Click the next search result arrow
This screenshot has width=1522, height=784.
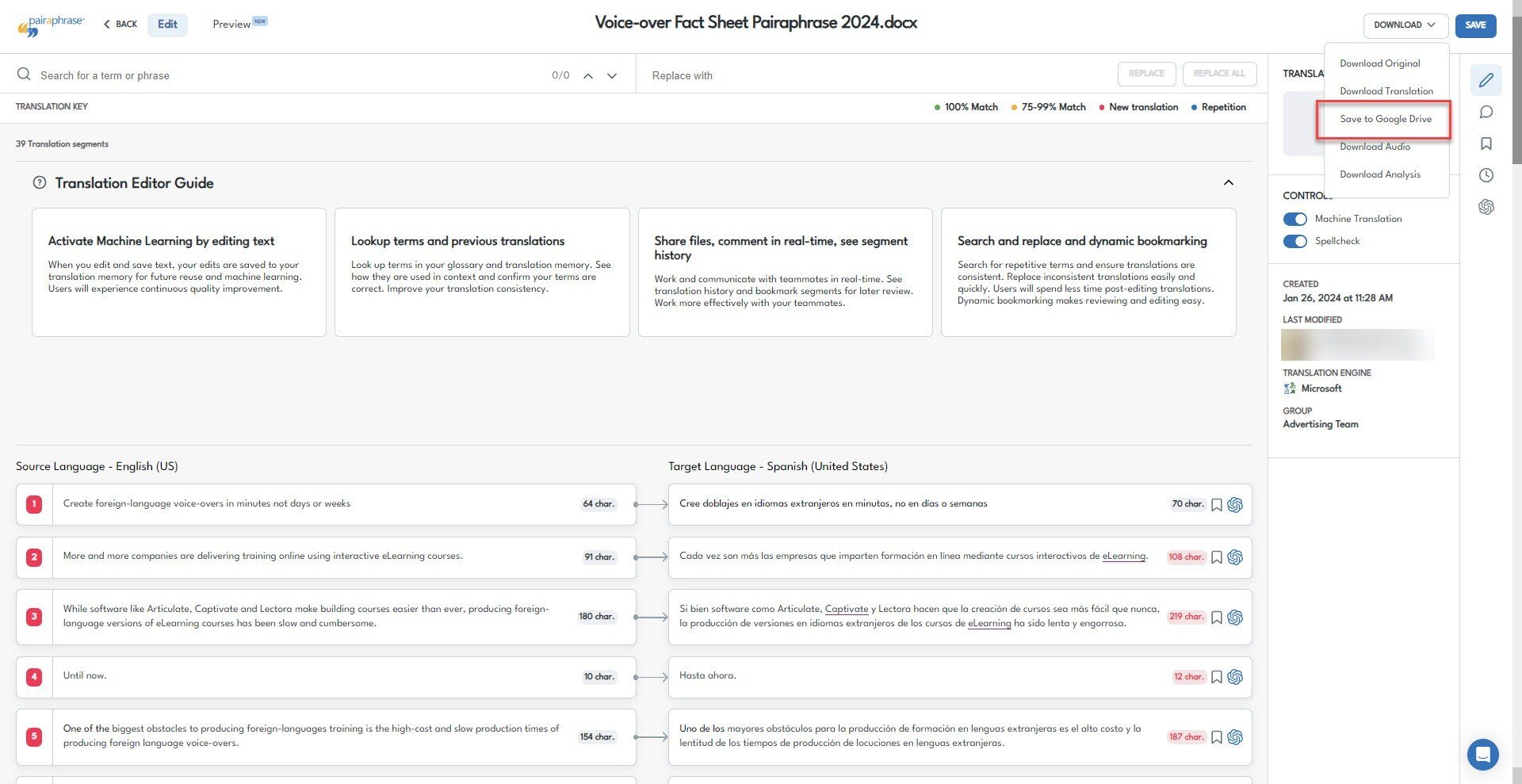pos(611,75)
